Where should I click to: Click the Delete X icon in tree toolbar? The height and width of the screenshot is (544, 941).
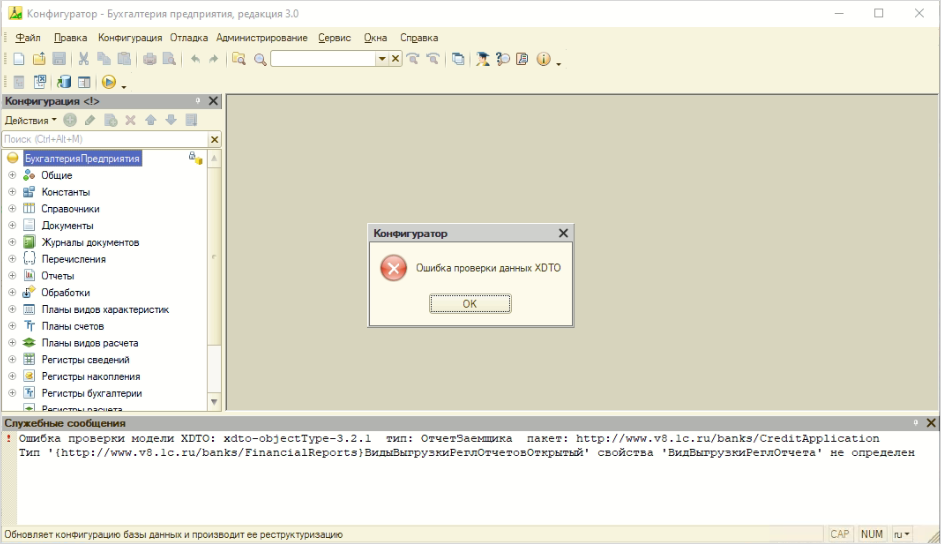click(130, 120)
